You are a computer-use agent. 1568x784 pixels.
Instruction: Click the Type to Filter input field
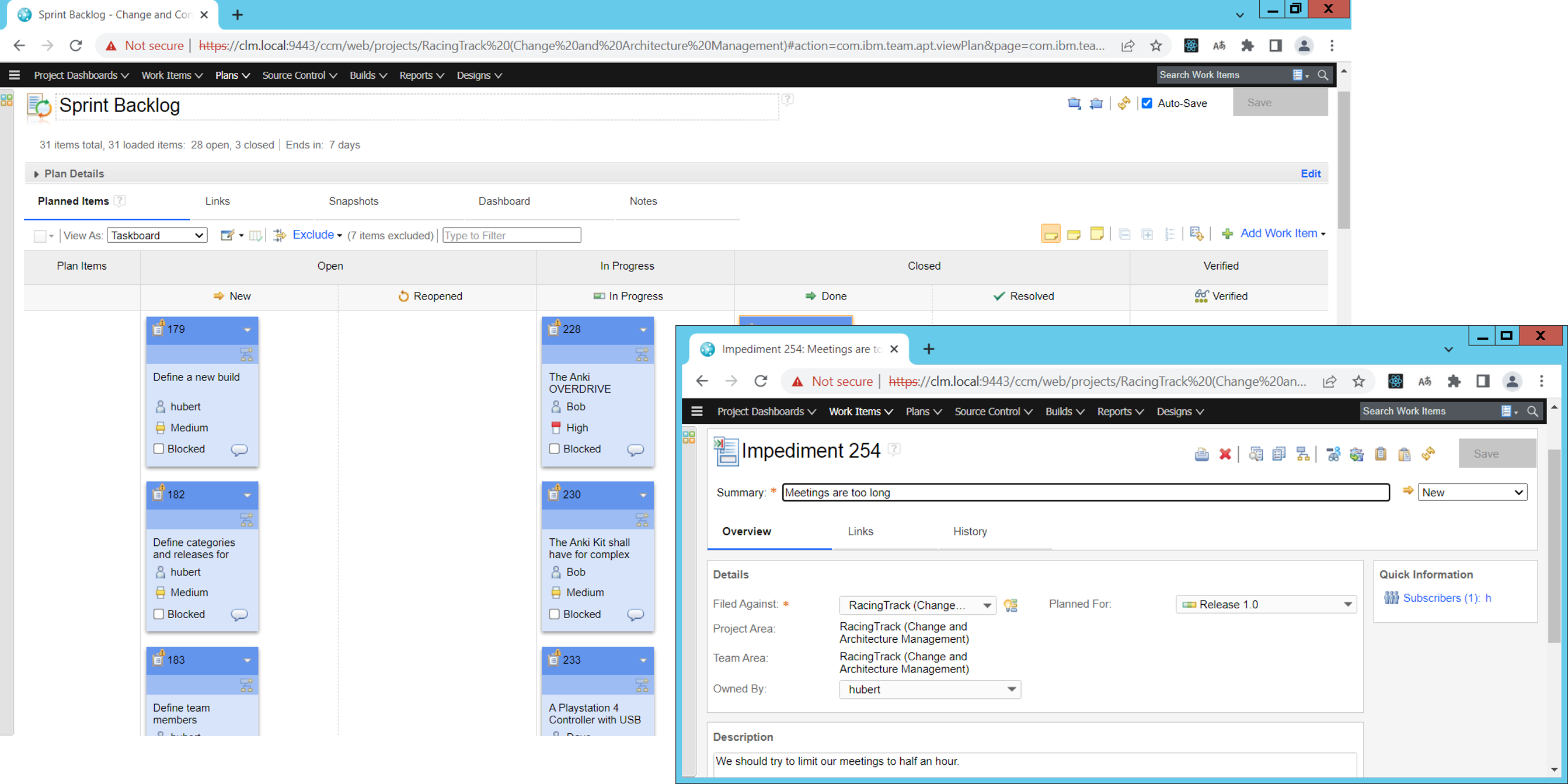(x=511, y=236)
